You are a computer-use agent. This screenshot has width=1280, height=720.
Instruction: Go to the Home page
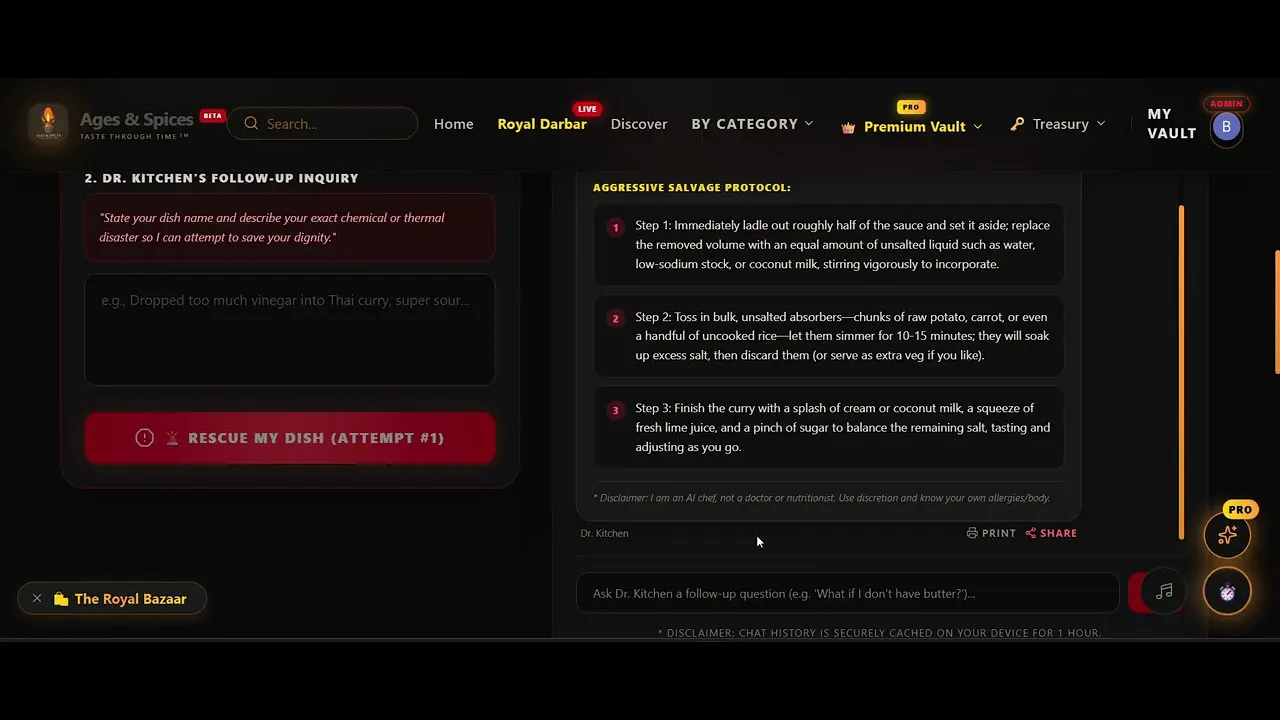453,124
